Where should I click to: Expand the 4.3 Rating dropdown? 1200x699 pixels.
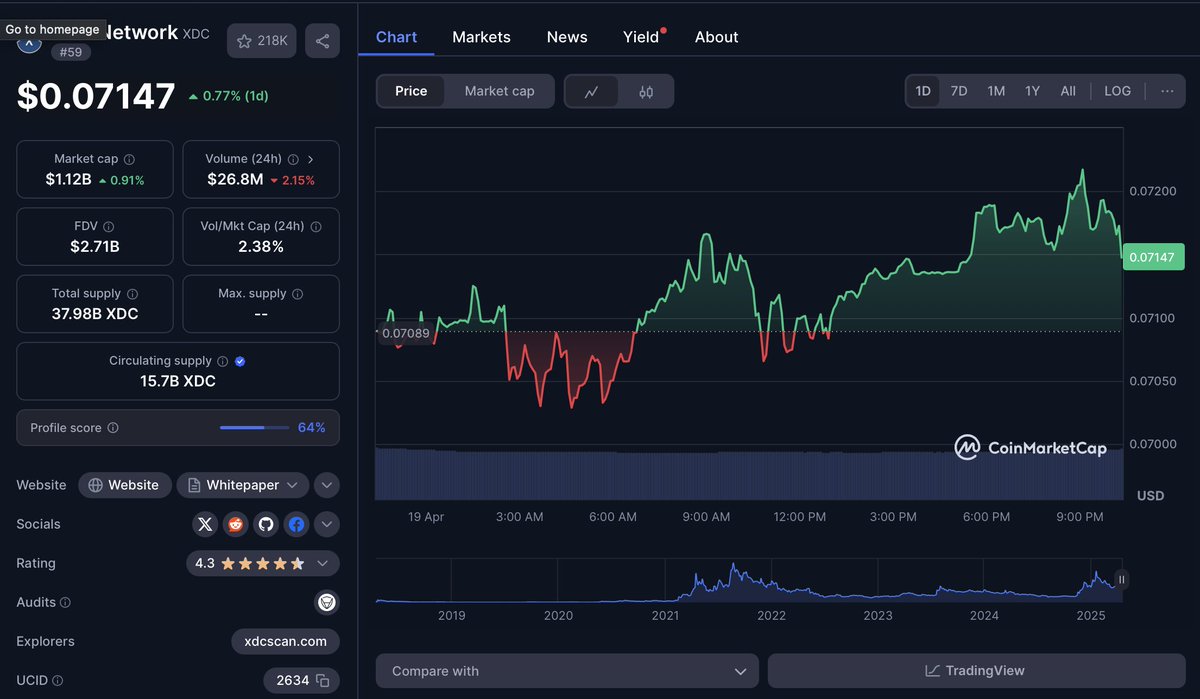point(263,563)
